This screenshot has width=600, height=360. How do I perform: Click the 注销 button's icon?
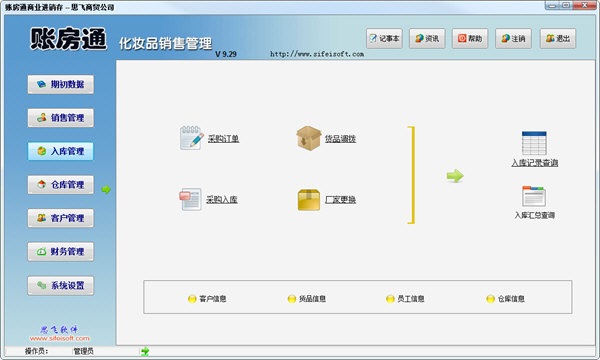click(505, 38)
